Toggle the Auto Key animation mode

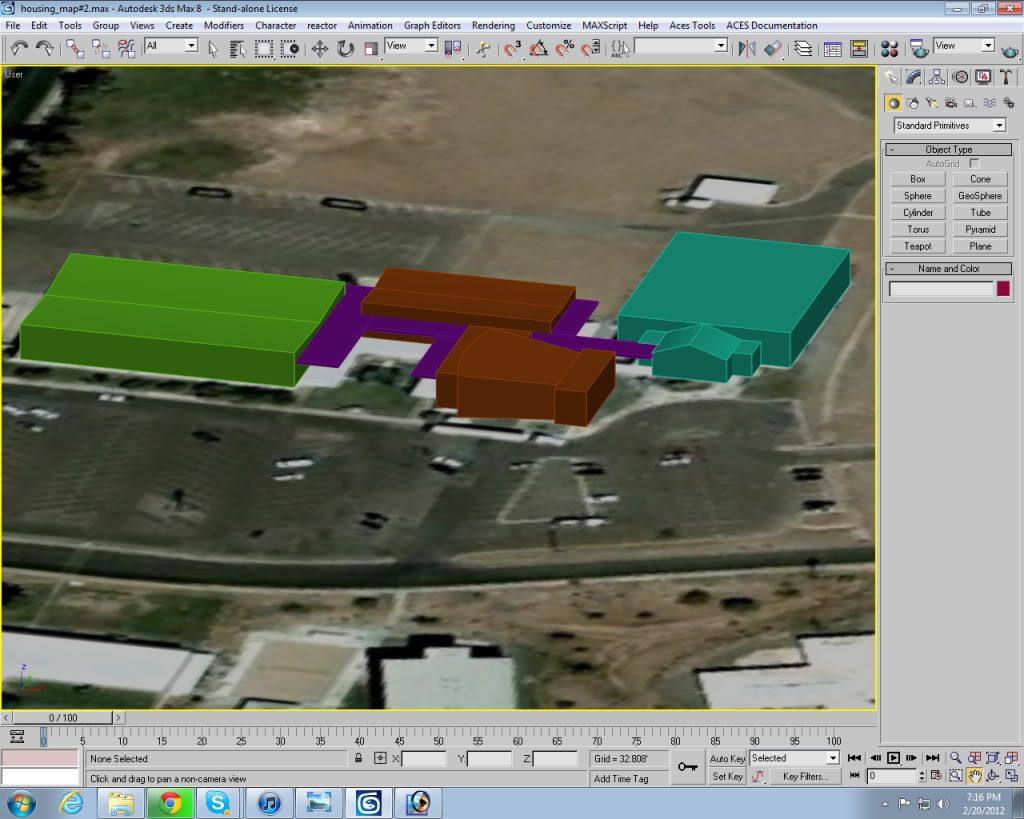coord(727,759)
